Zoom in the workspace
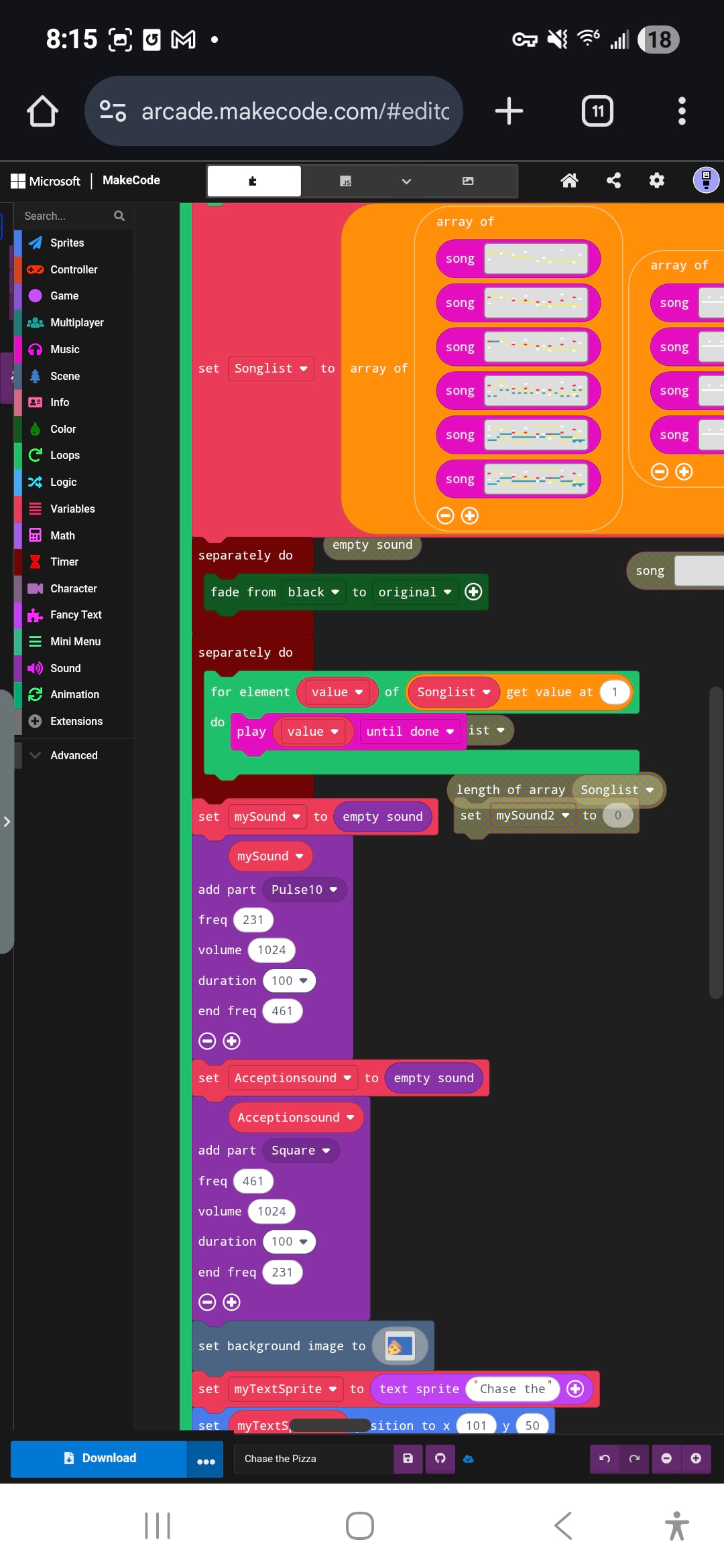The width and height of the screenshot is (724, 1568). pyautogui.click(x=696, y=1459)
